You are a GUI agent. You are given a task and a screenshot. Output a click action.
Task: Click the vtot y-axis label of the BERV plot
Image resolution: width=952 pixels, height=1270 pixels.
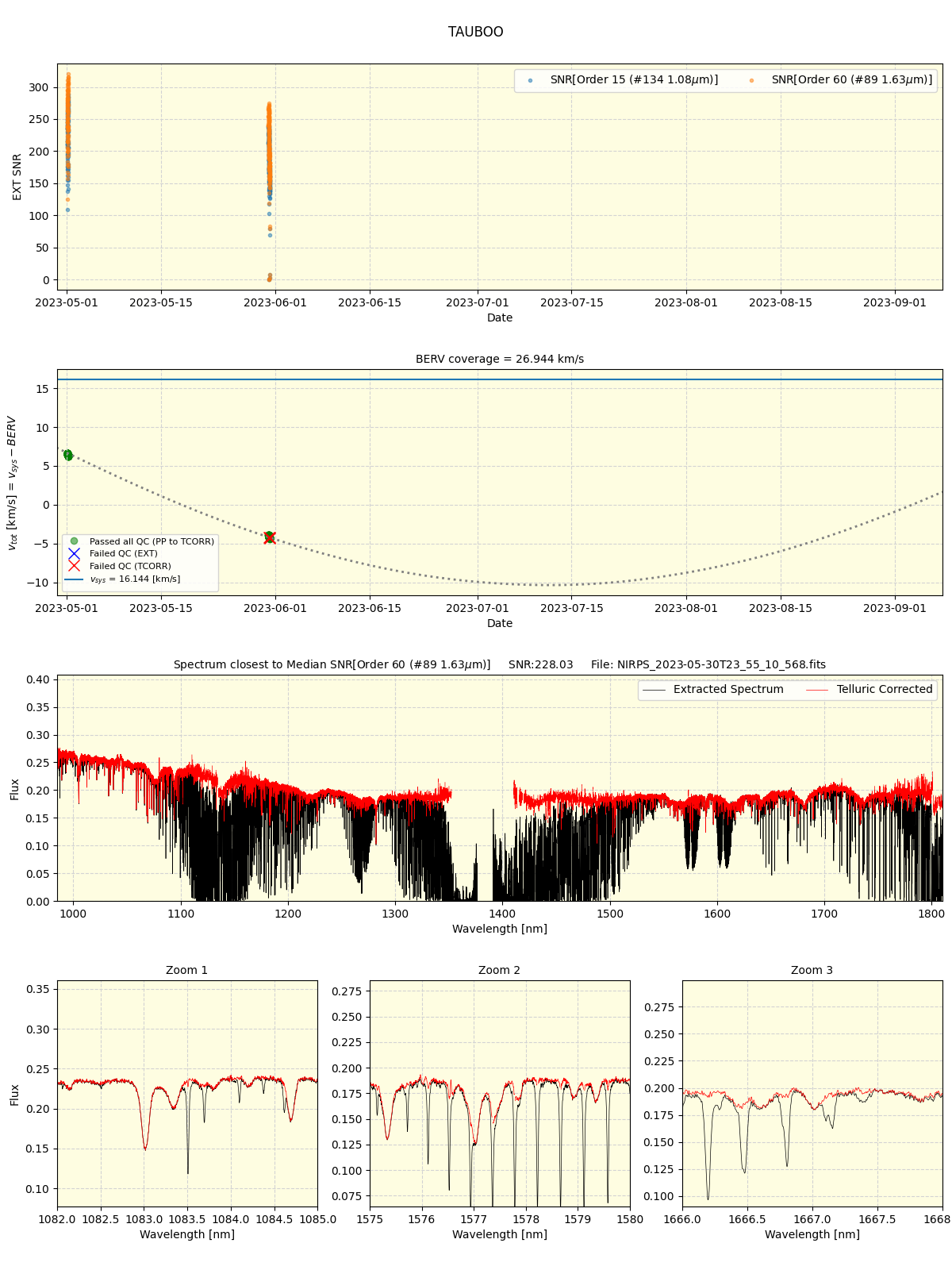[12, 483]
